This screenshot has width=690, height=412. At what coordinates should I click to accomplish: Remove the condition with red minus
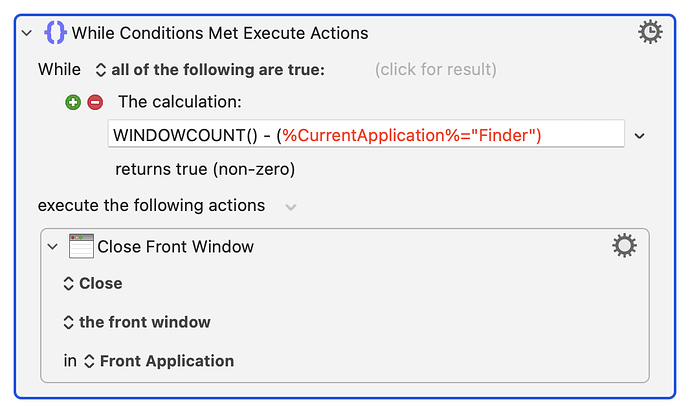tap(95, 102)
